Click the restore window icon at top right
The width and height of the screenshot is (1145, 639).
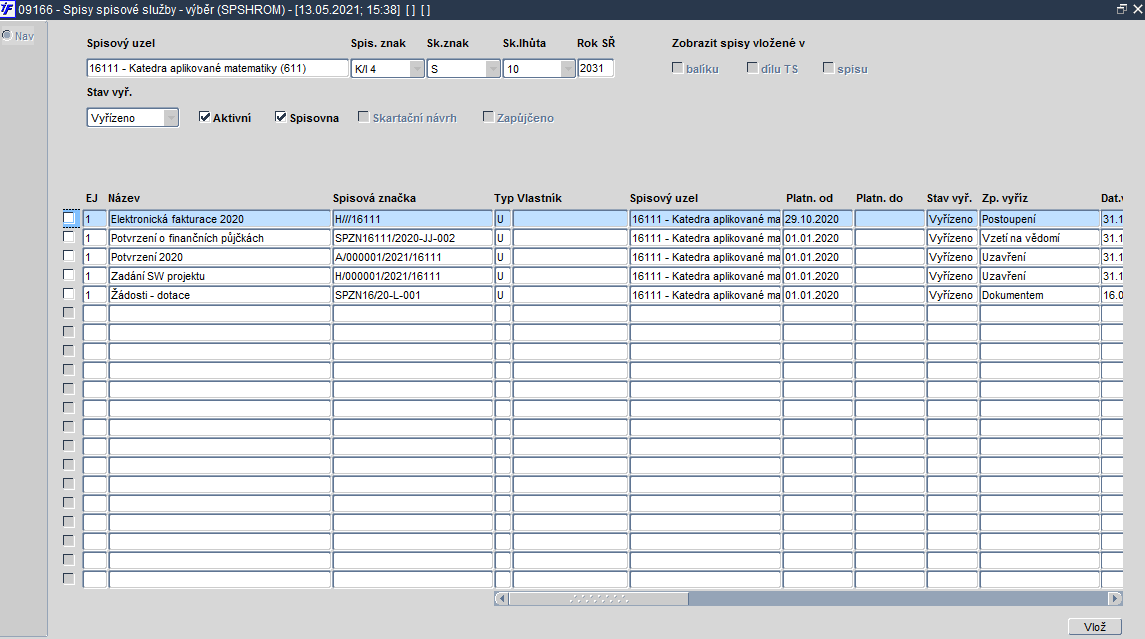click(1122, 9)
